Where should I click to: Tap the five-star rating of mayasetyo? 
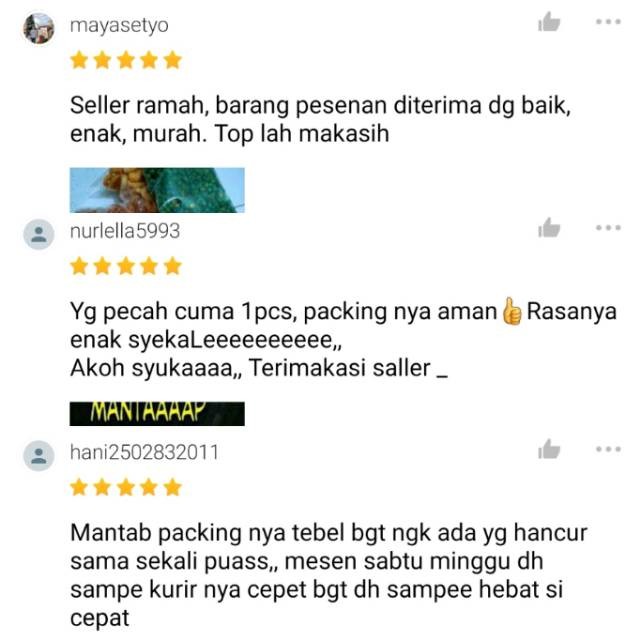(126, 60)
